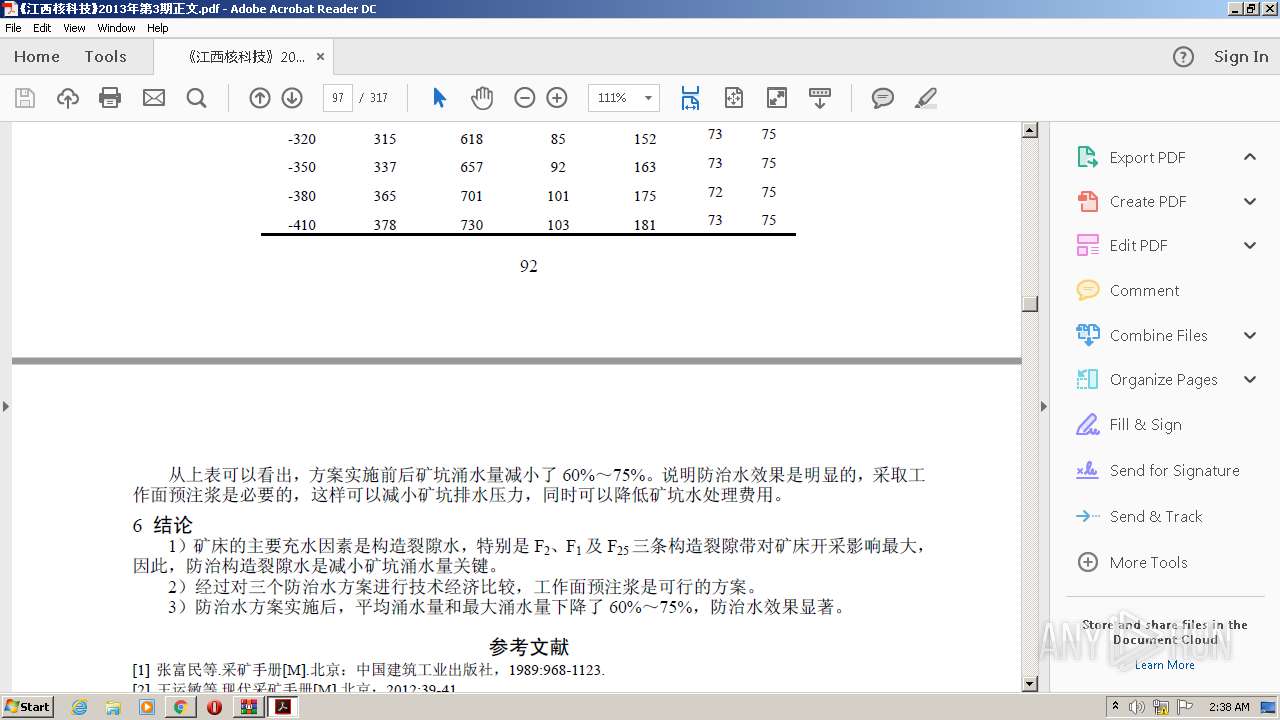Click the Sign In link
This screenshot has width=1280, height=720.
click(x=1241, y=57)
